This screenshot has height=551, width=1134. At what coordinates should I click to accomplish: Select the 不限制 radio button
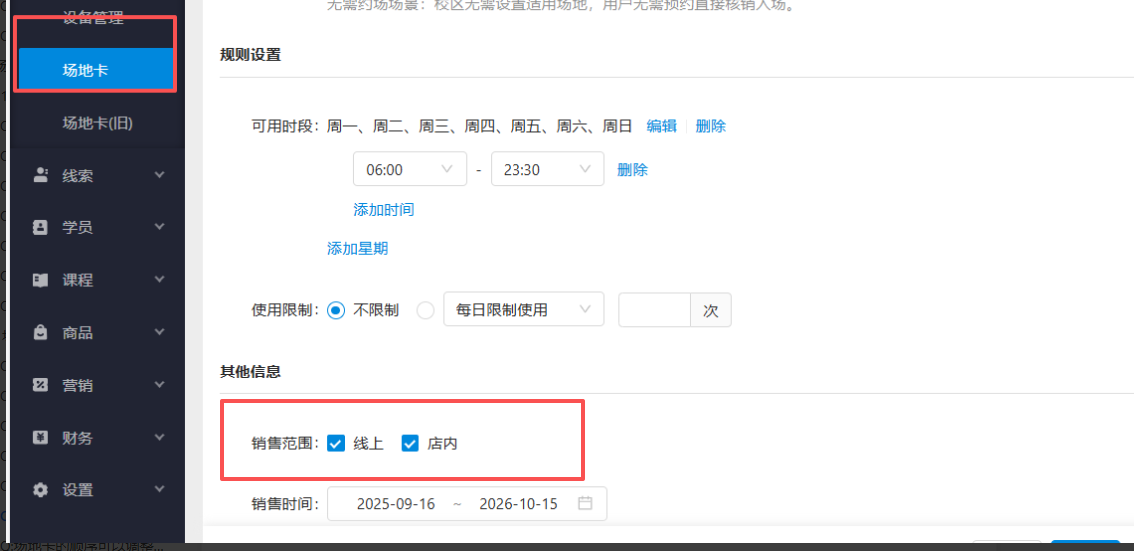[x=336, y=310]
